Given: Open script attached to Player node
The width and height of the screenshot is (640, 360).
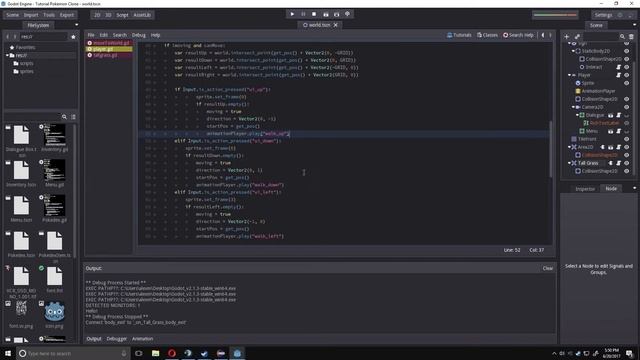Looking at the screenshot, I should (x=618, y=75).
